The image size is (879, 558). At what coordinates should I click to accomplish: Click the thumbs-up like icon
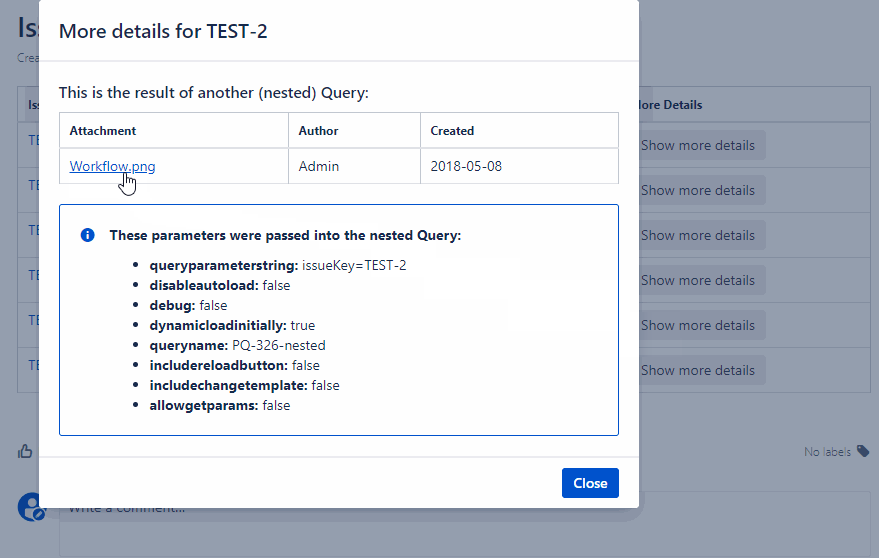(x=25, y=452)
